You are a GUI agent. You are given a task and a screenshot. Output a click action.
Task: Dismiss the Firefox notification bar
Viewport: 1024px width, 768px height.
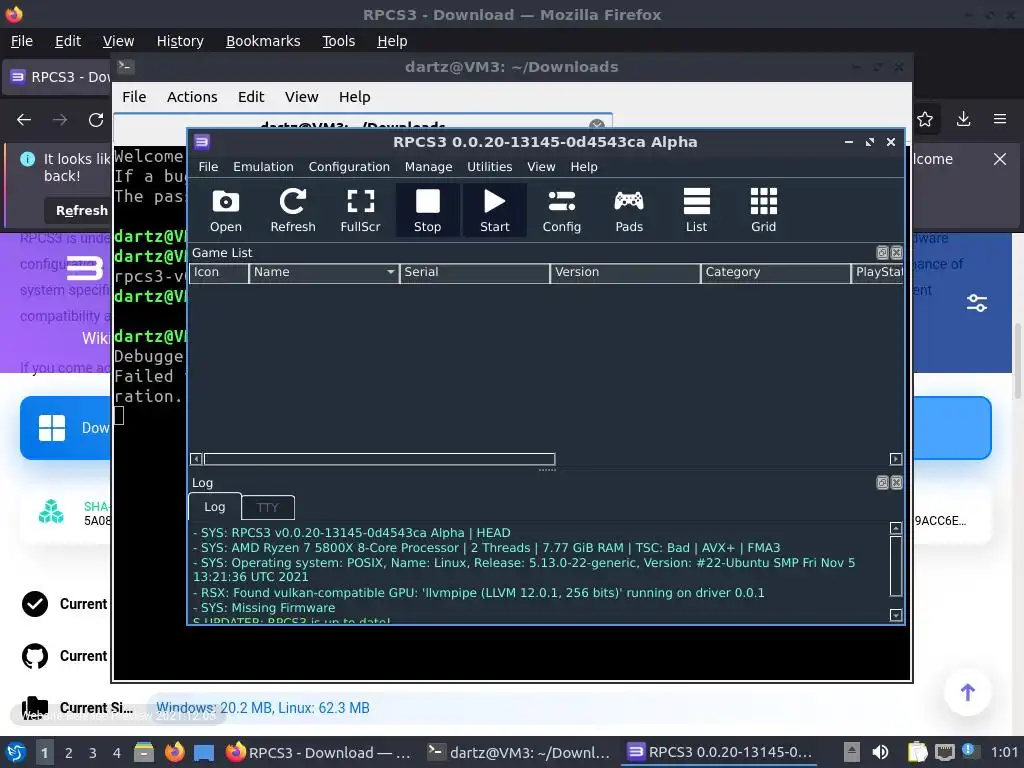pyautogui.click(x=1000, y=159)
